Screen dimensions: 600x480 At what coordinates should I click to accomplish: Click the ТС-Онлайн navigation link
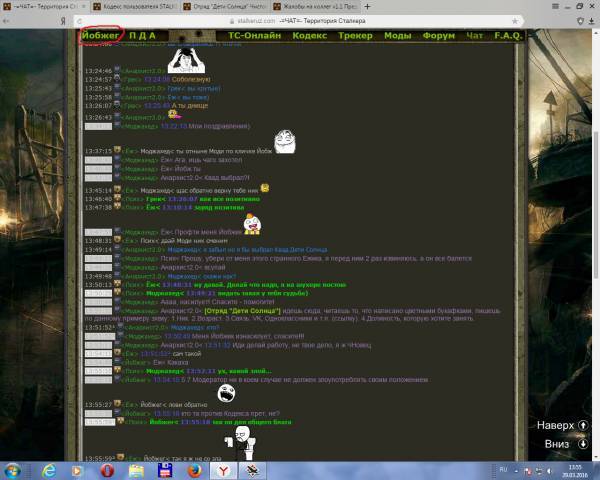[254, 36]
